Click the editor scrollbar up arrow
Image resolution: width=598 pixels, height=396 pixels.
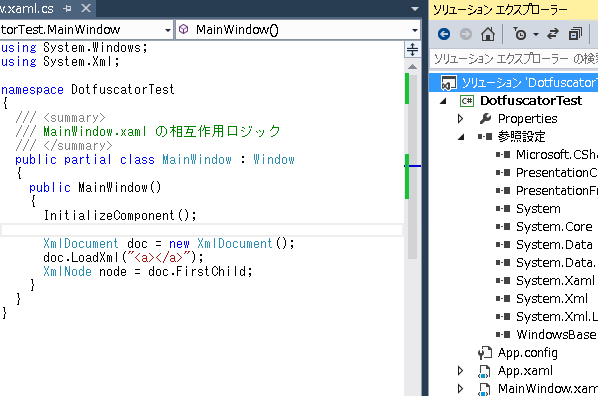point(412,66)
